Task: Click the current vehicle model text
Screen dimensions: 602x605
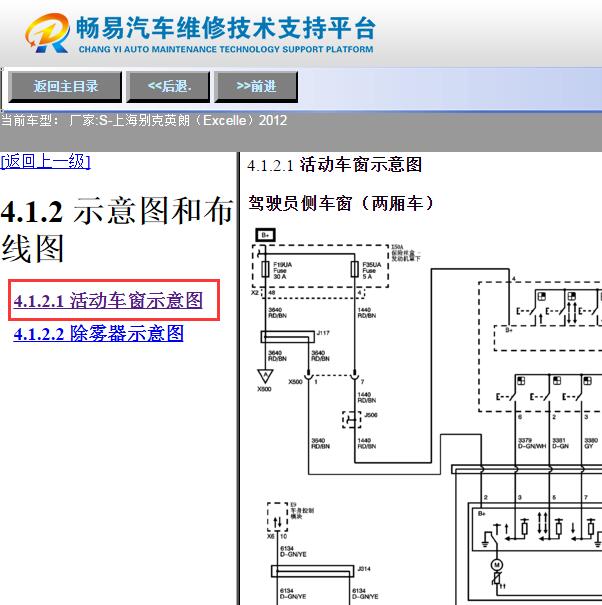Action: (144, 120)
